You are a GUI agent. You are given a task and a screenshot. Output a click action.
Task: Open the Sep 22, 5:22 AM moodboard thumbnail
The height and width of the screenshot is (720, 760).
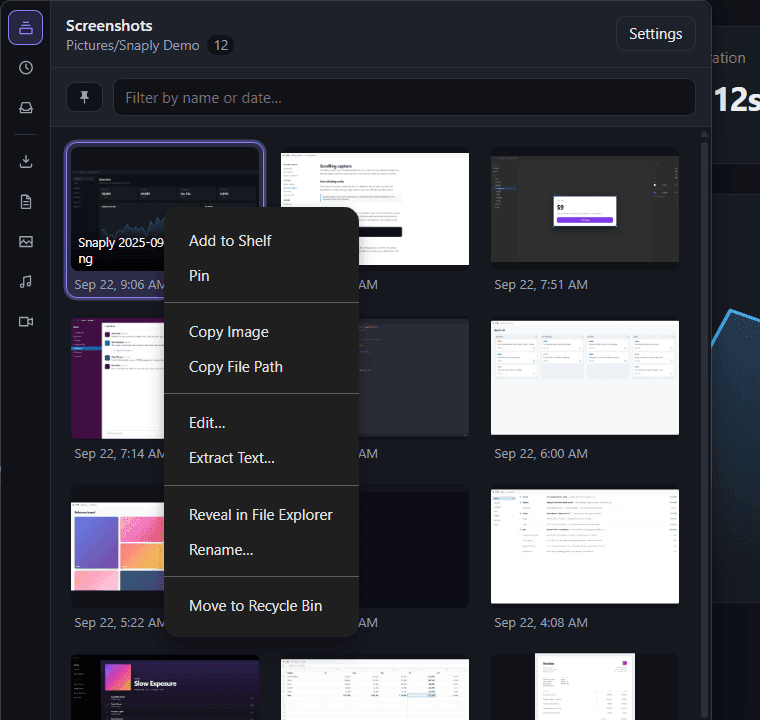click(117, 546)
